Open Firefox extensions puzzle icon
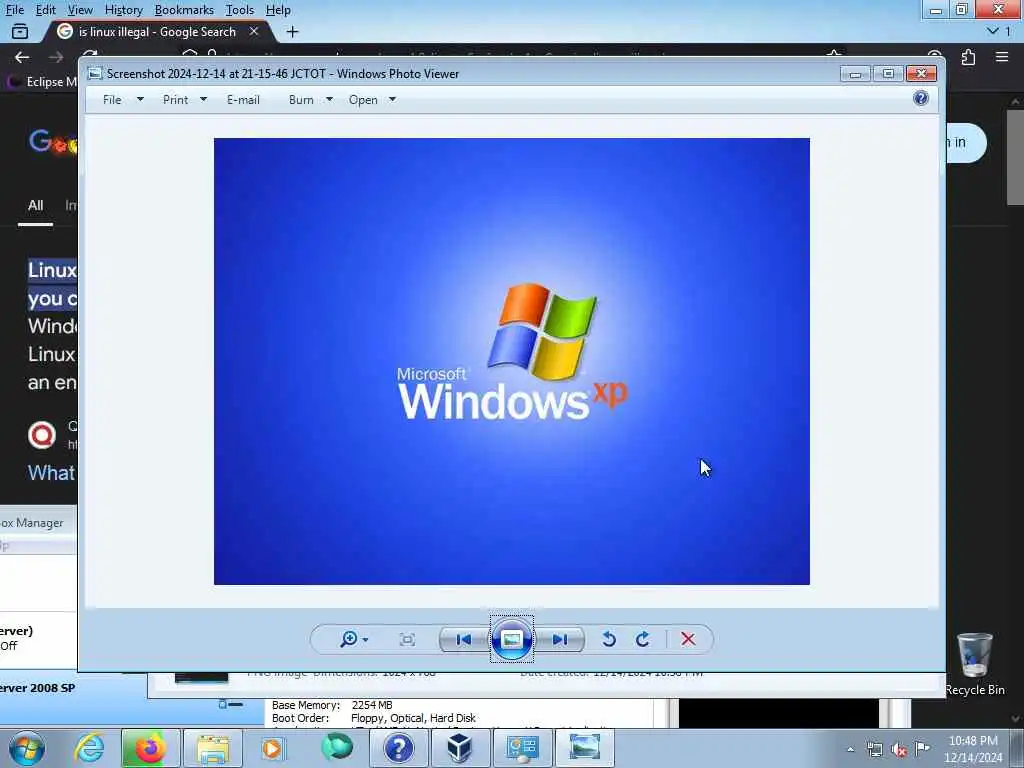Viewport: 1024px width, 768px height. click(968, 57)
